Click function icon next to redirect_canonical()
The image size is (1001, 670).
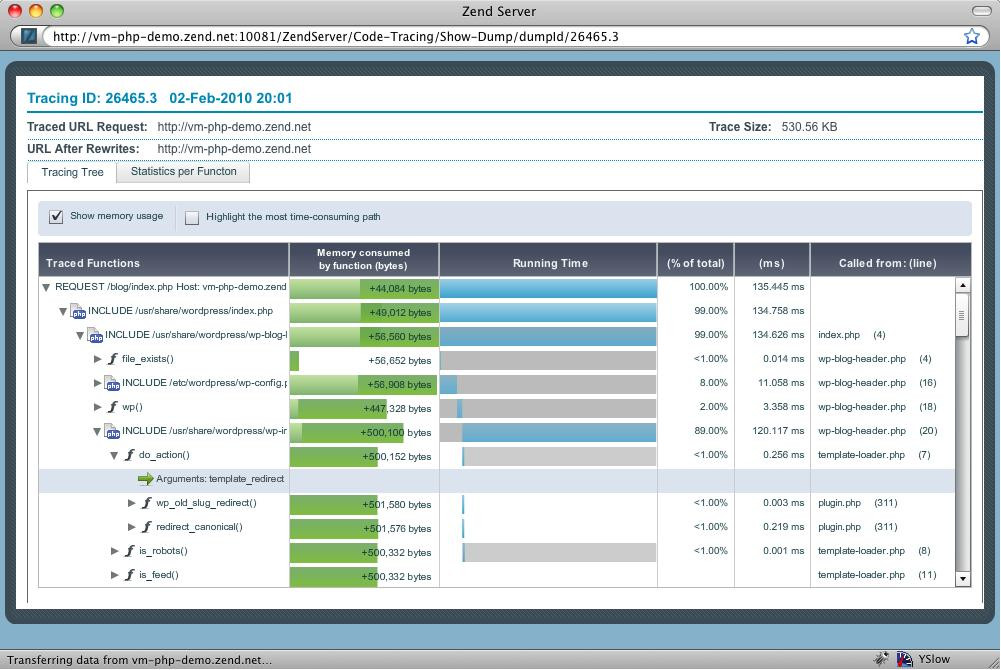pyautogui.click(x=146, y=527)
